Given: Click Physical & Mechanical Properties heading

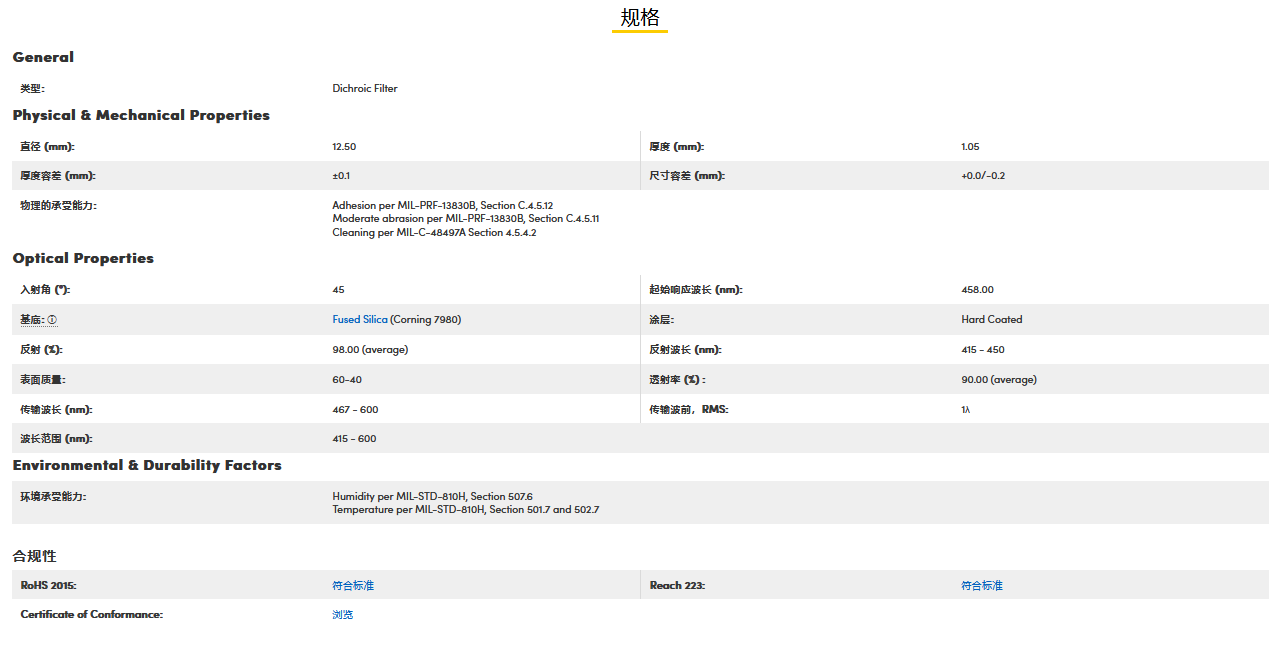Looking at the screenshot, I should pos(141,115).
